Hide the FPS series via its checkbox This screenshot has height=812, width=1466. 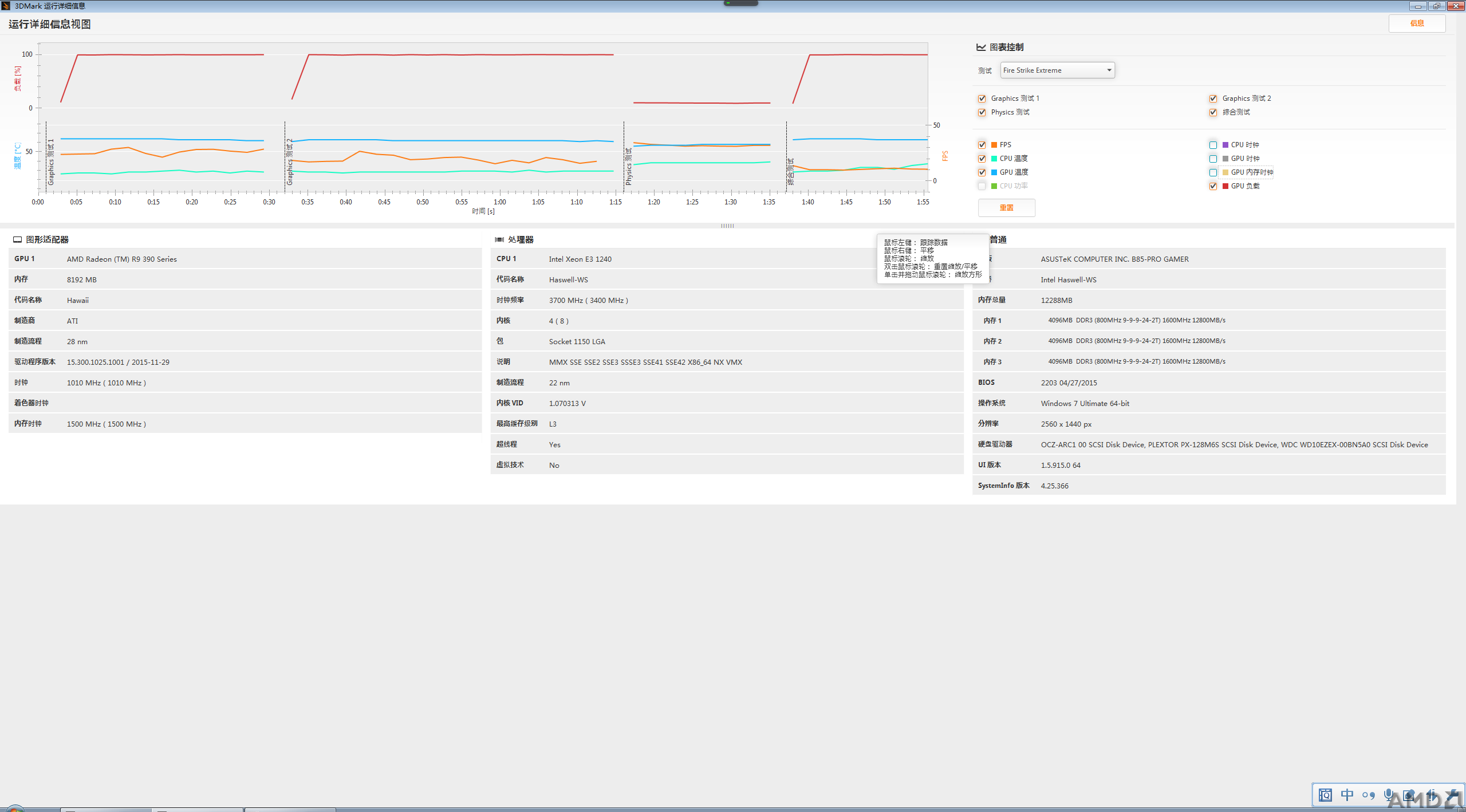click(982, 145)
